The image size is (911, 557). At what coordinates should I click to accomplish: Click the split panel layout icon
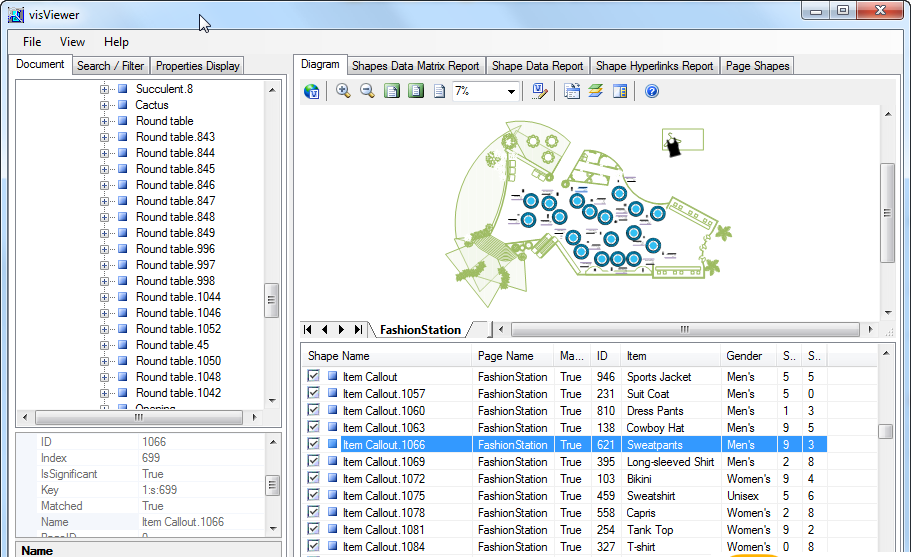pos(620,91)
